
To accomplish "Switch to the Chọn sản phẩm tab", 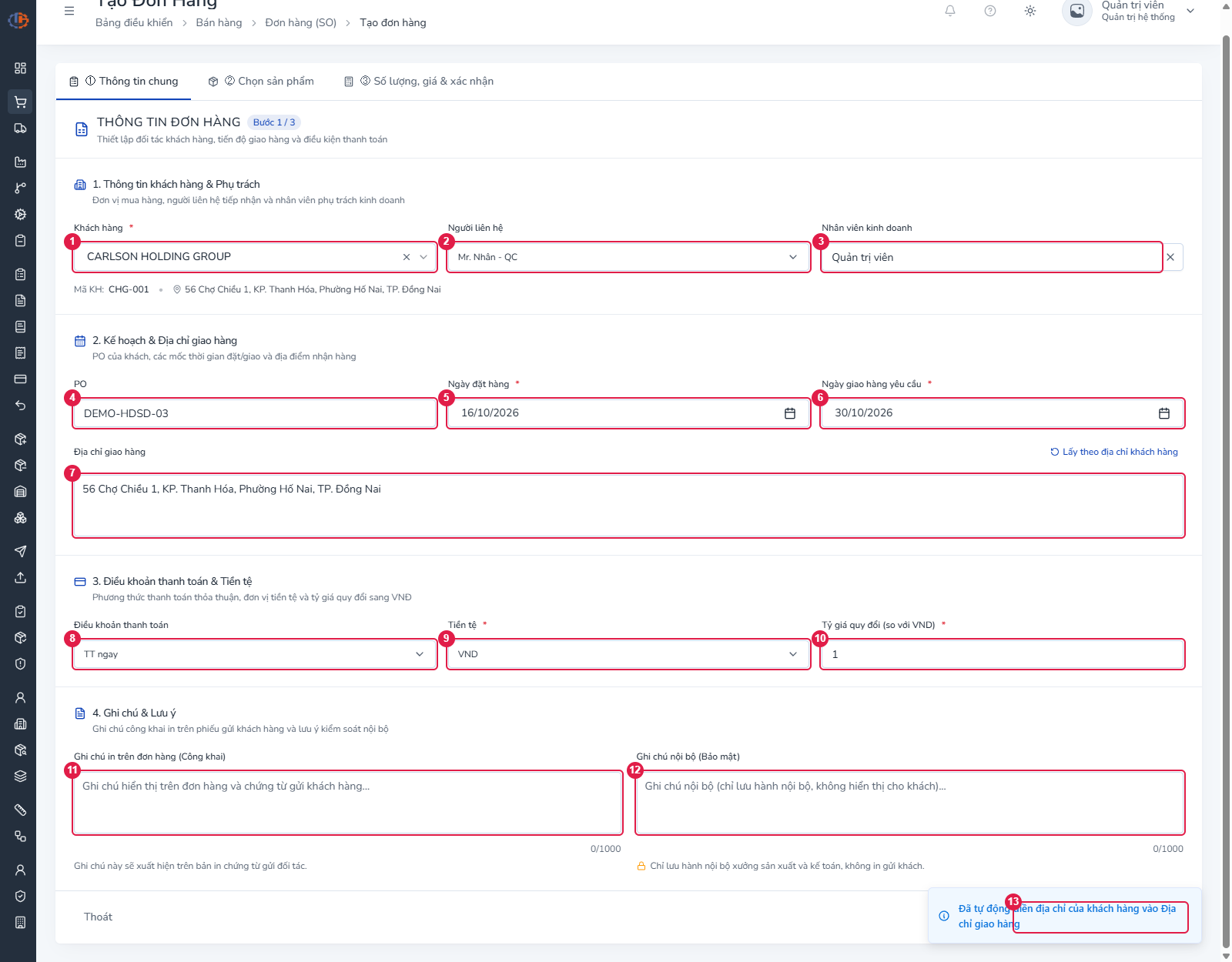I will pos(261,81).
